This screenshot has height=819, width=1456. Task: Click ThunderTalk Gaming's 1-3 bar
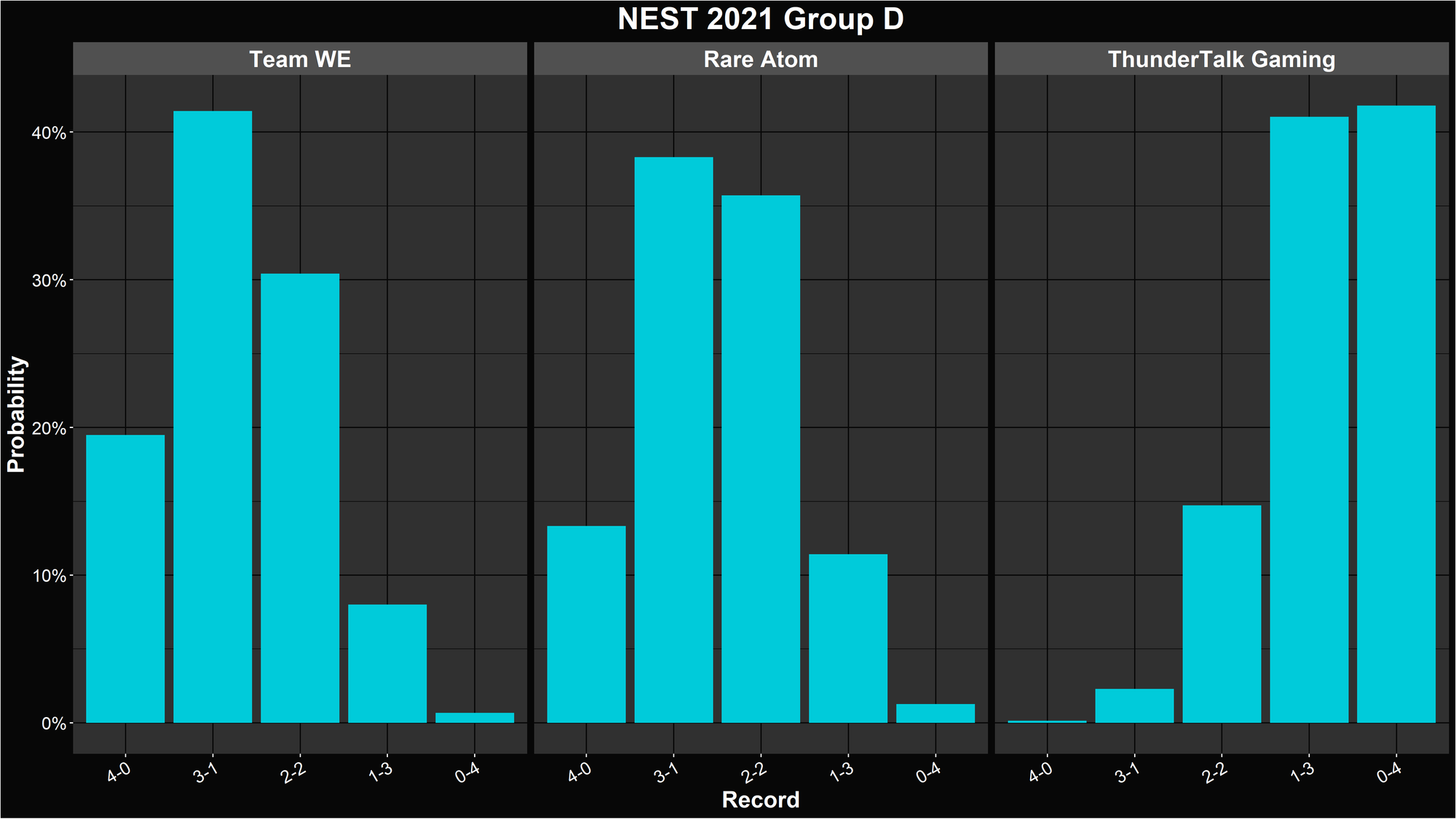click(x=1309, y=420)
